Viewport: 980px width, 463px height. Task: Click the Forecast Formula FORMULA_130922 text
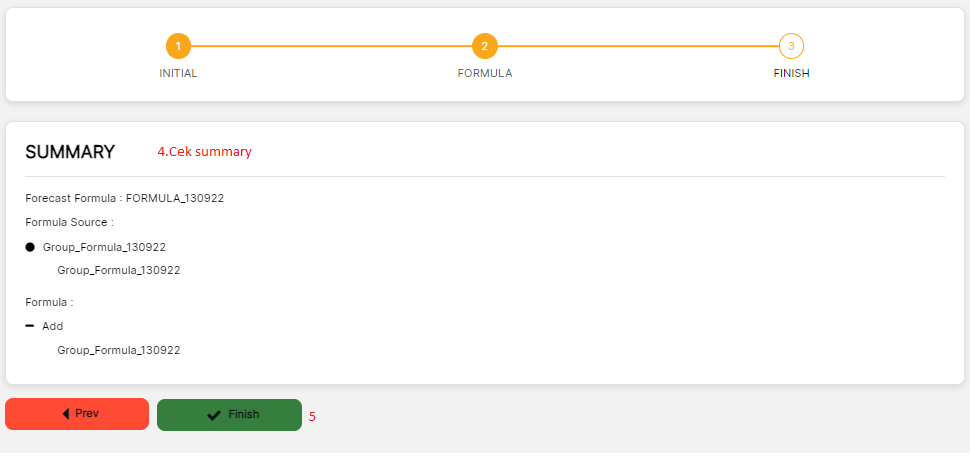coord(124,198)
